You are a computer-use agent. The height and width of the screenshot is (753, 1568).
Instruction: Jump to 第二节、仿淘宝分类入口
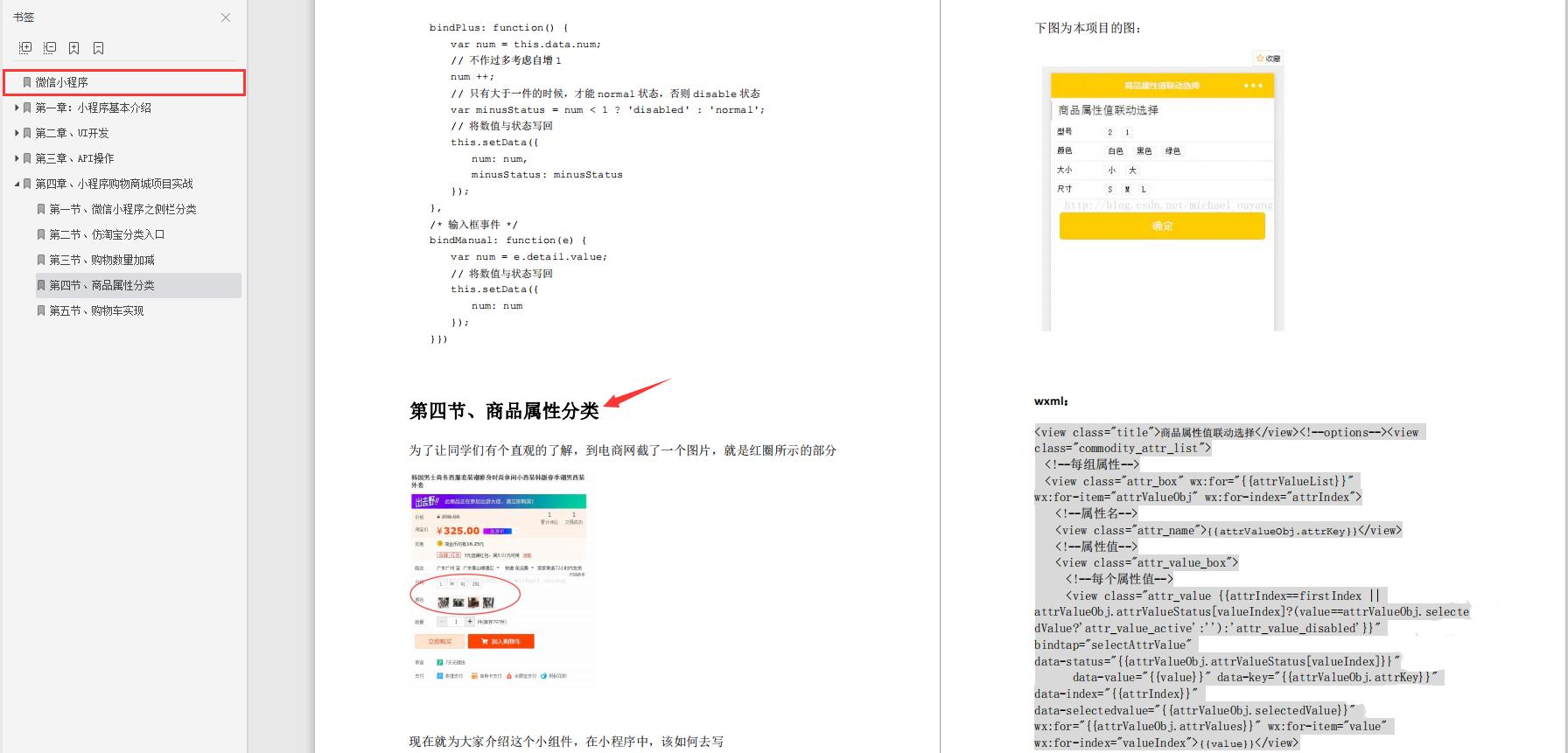tap(107, 234)
